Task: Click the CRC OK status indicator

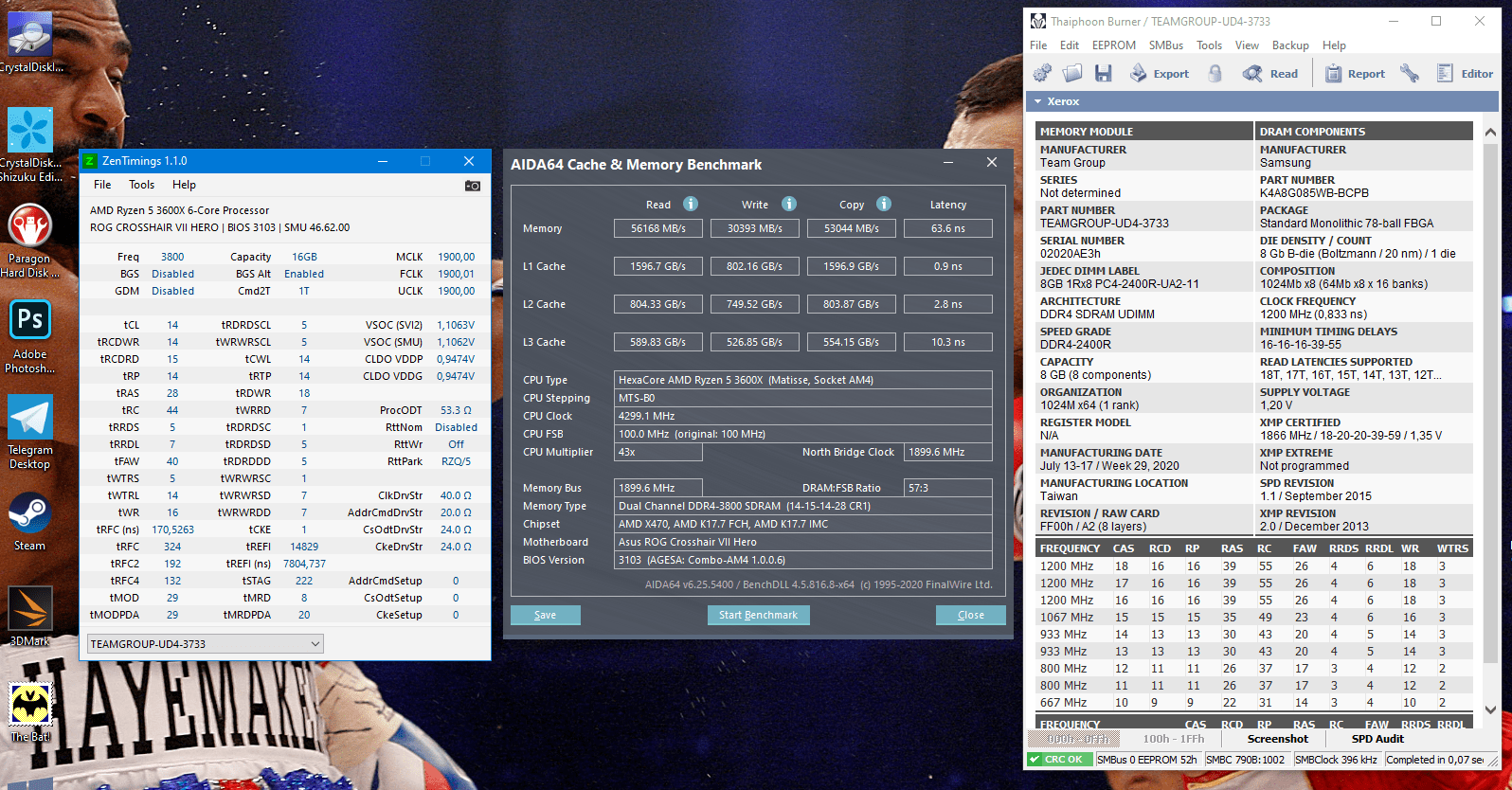Action: [x=1060, y=760]
